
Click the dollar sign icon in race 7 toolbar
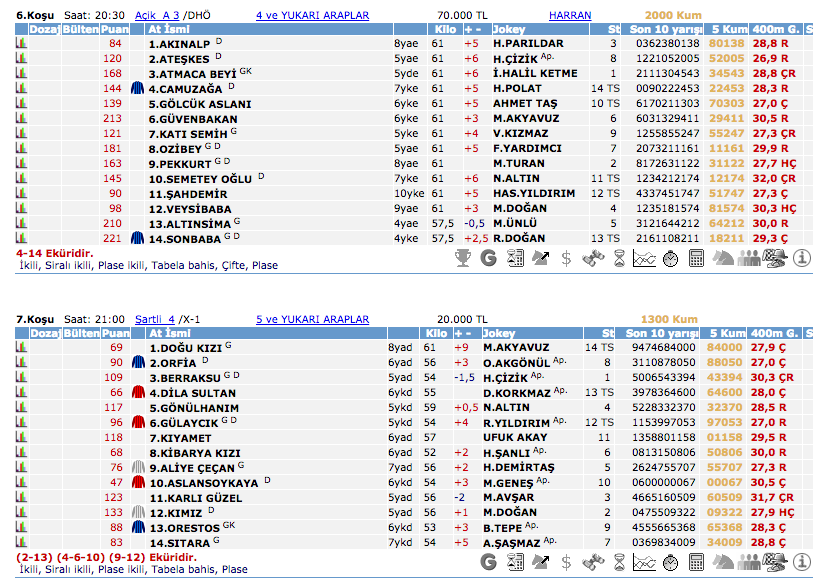tap(567, 562)
